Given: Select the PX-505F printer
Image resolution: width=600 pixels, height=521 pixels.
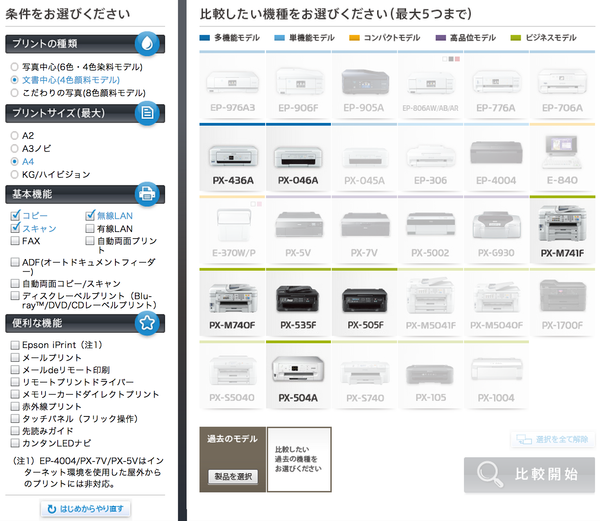Looking at the screenshot, I should point(365,302).
